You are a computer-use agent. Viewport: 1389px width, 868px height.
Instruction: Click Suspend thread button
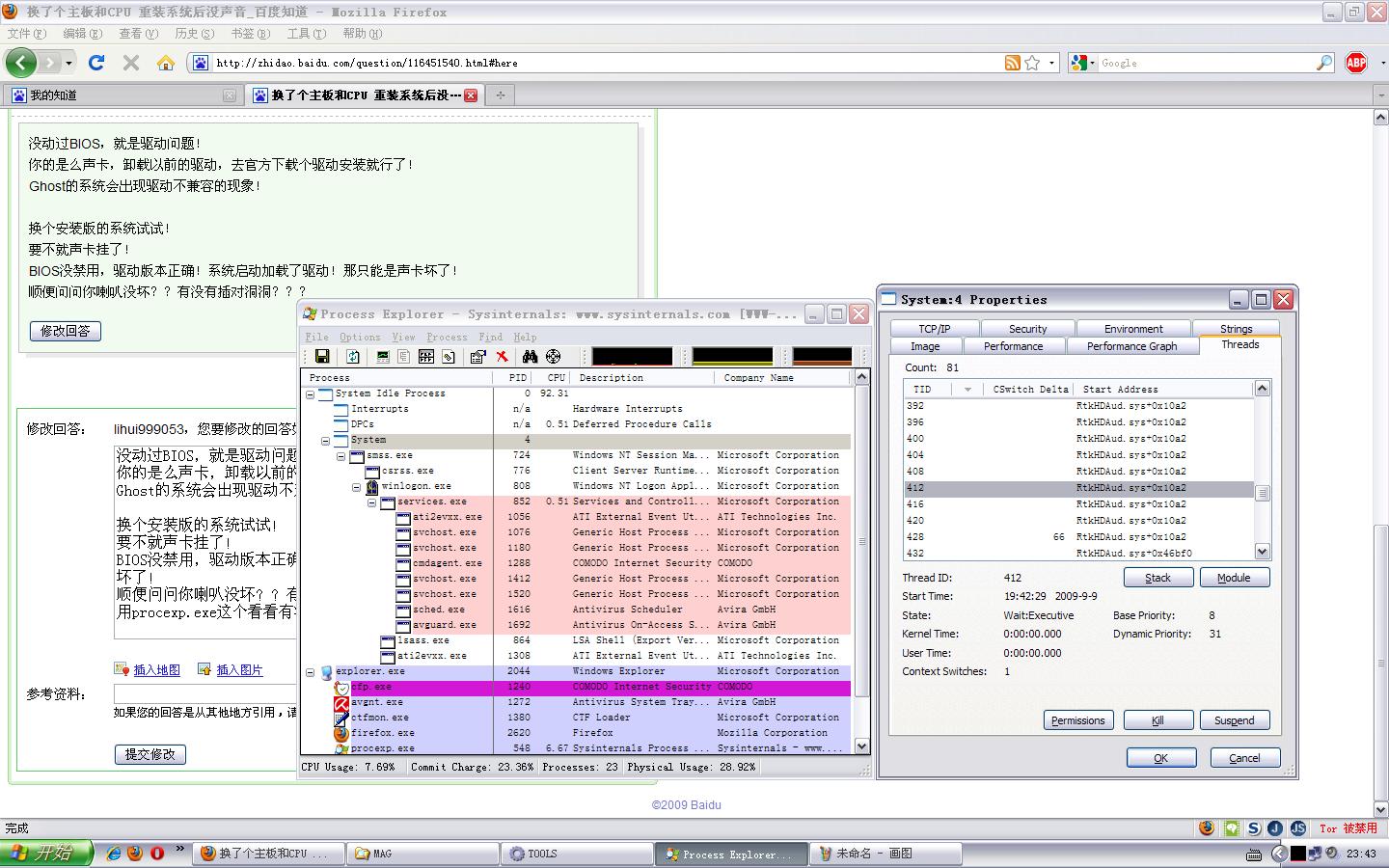click(x=1234, y=720)
